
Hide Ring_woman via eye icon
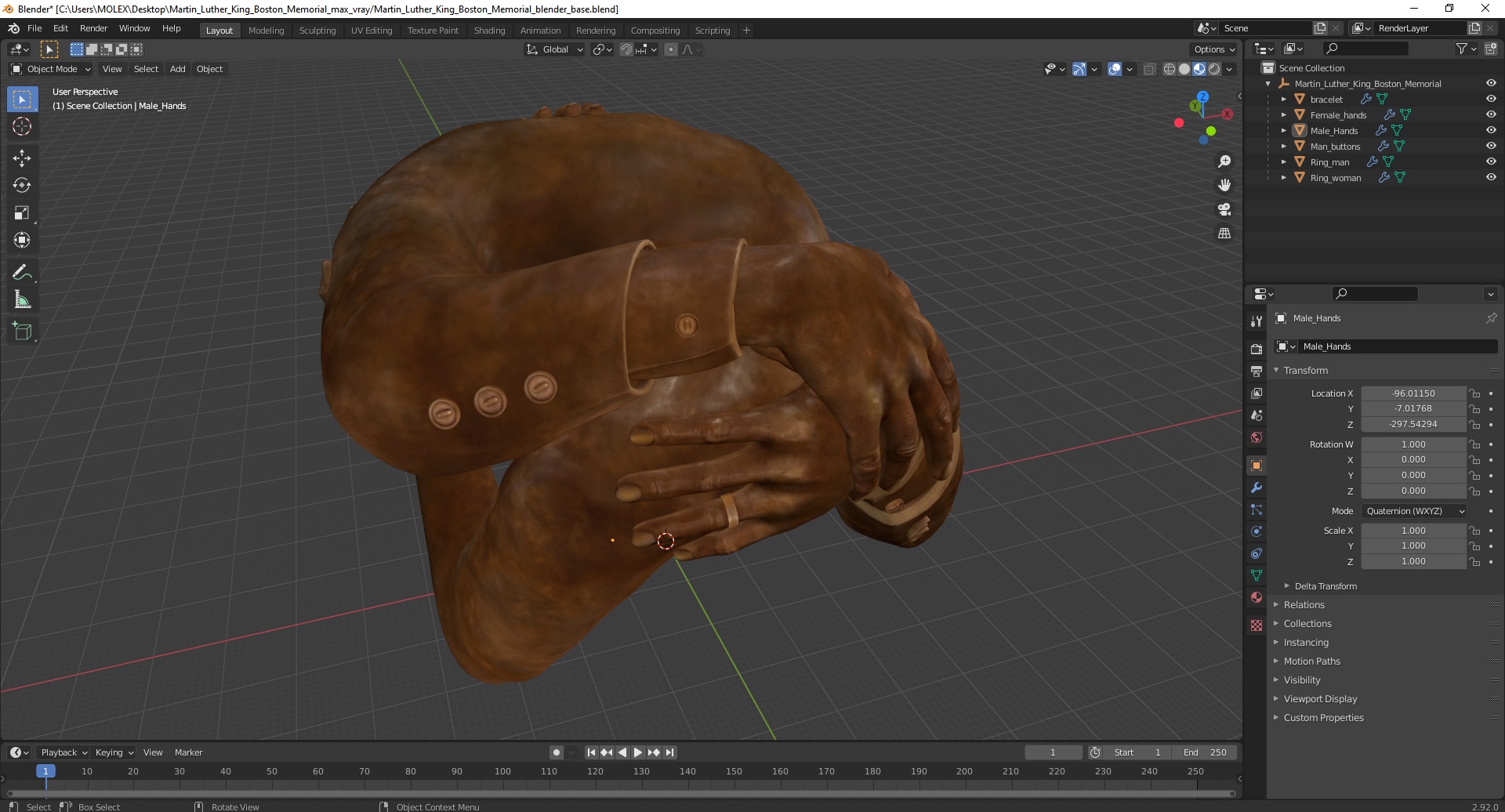pyautogui.click(x=1491, y=177)
